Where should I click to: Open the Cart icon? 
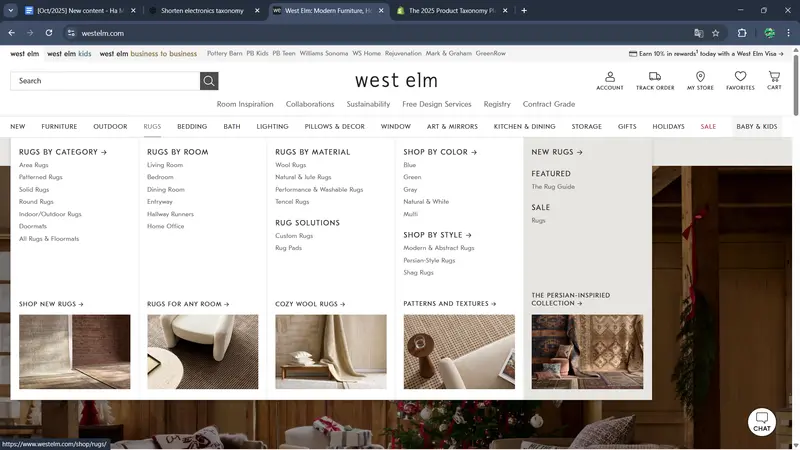pos(774,81)
